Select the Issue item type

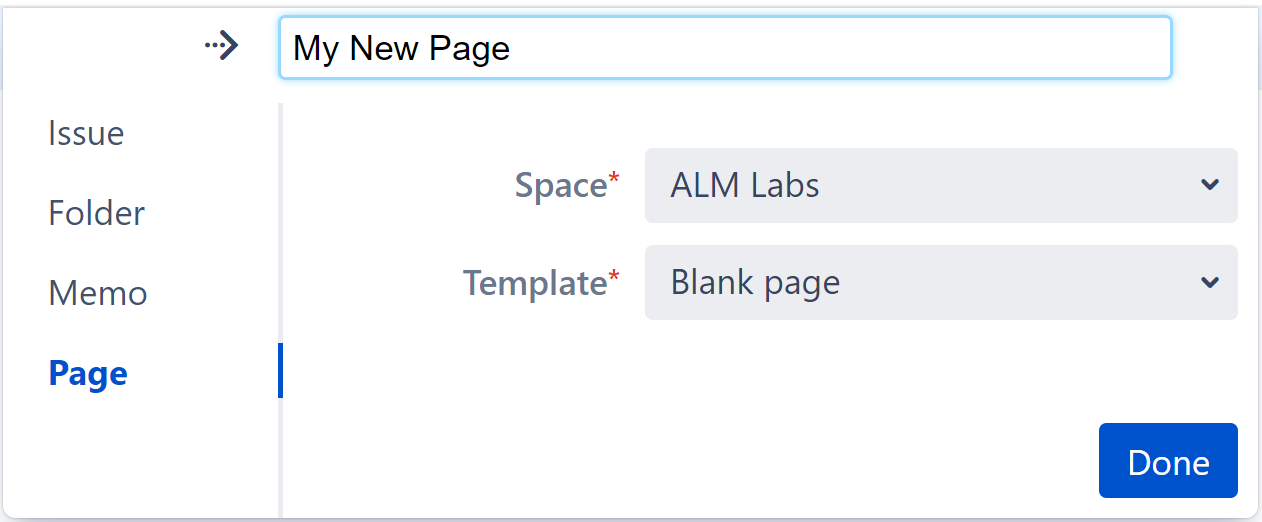(86, 134)
